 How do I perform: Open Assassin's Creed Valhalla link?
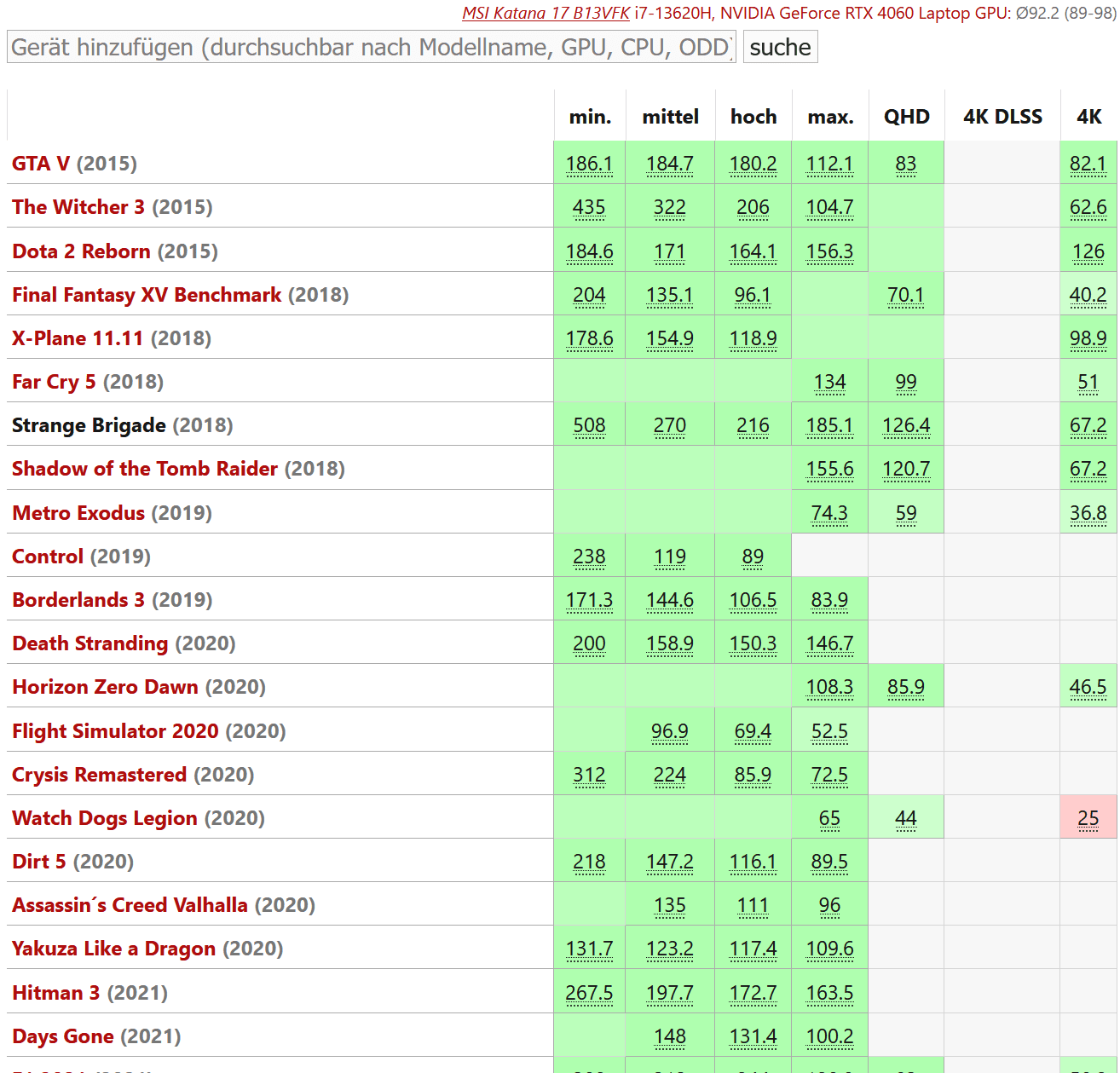(x=130, y=905)
